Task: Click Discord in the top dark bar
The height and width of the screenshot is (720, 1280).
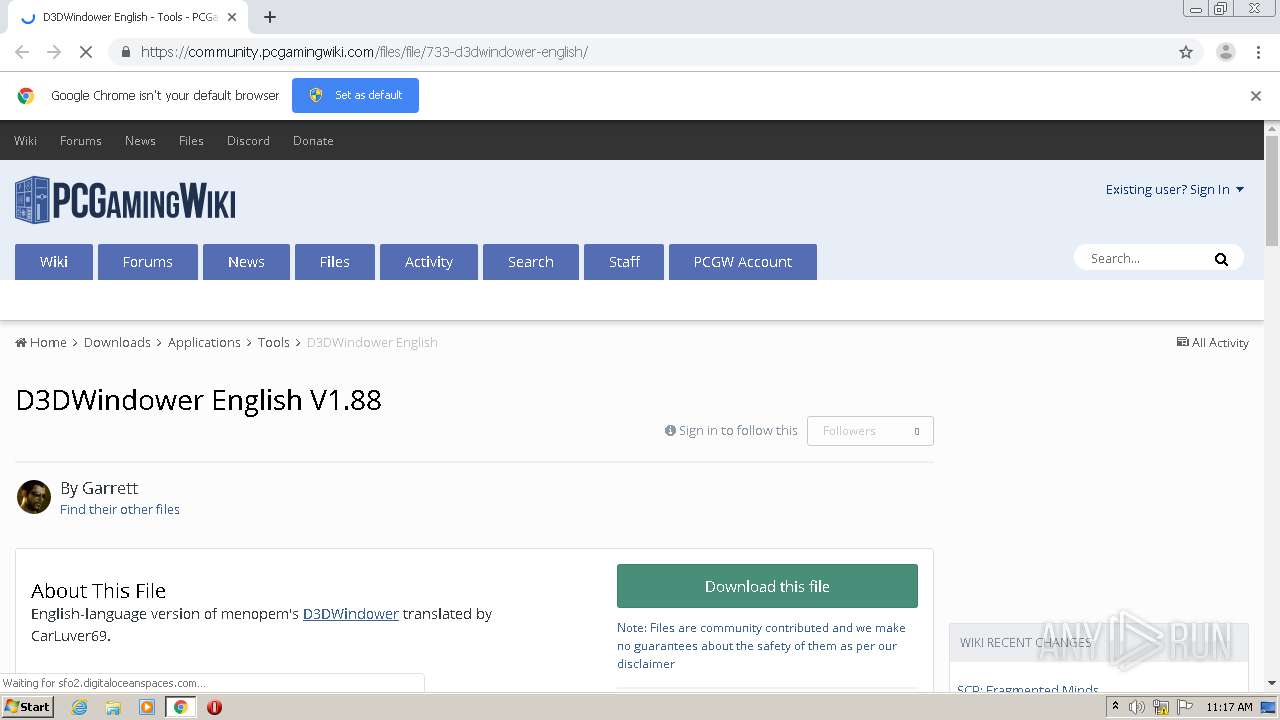Action: pyautogui.click(x=248, y=141)
